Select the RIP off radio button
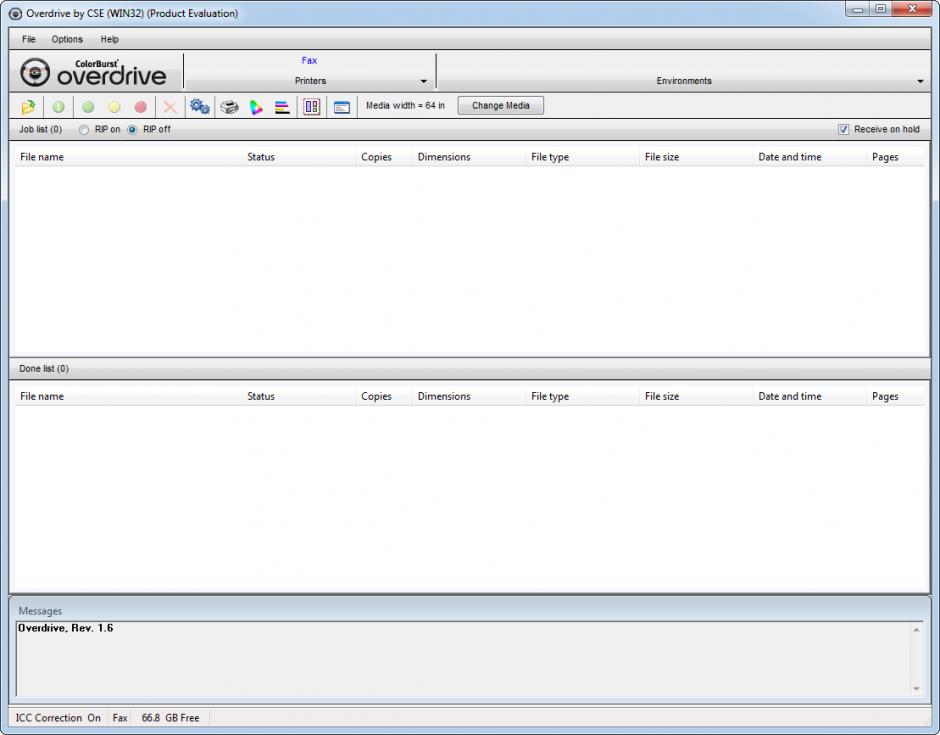Viewport: 940px width, 735px height. (132, 129)
